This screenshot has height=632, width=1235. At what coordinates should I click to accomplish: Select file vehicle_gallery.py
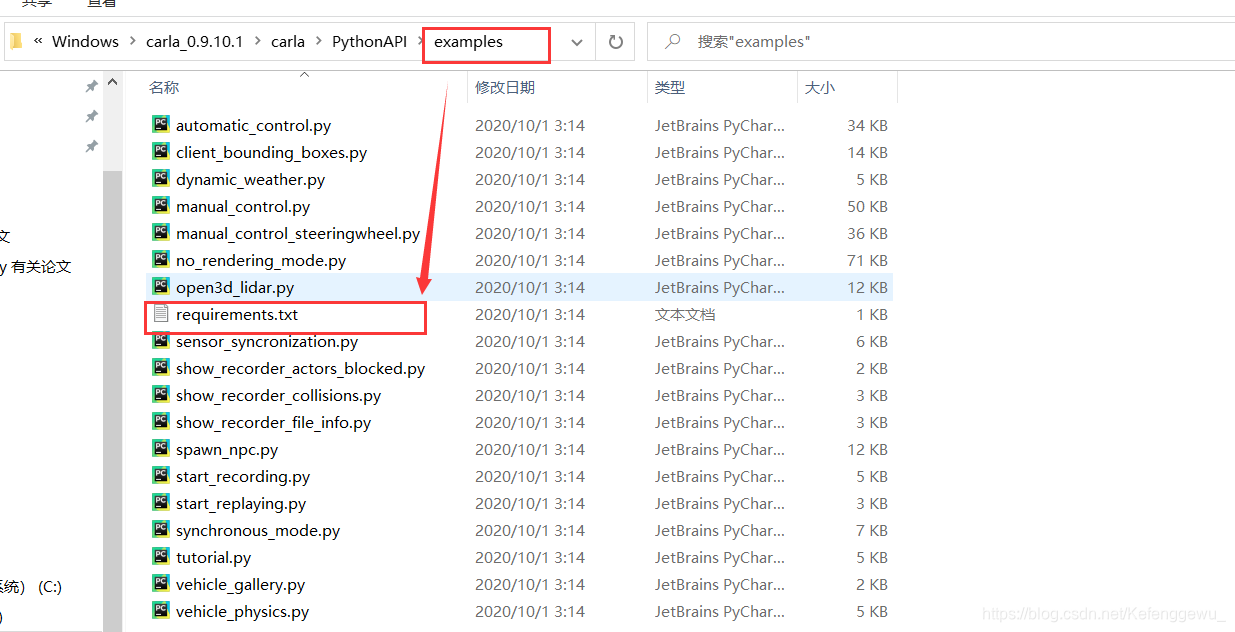240,585
